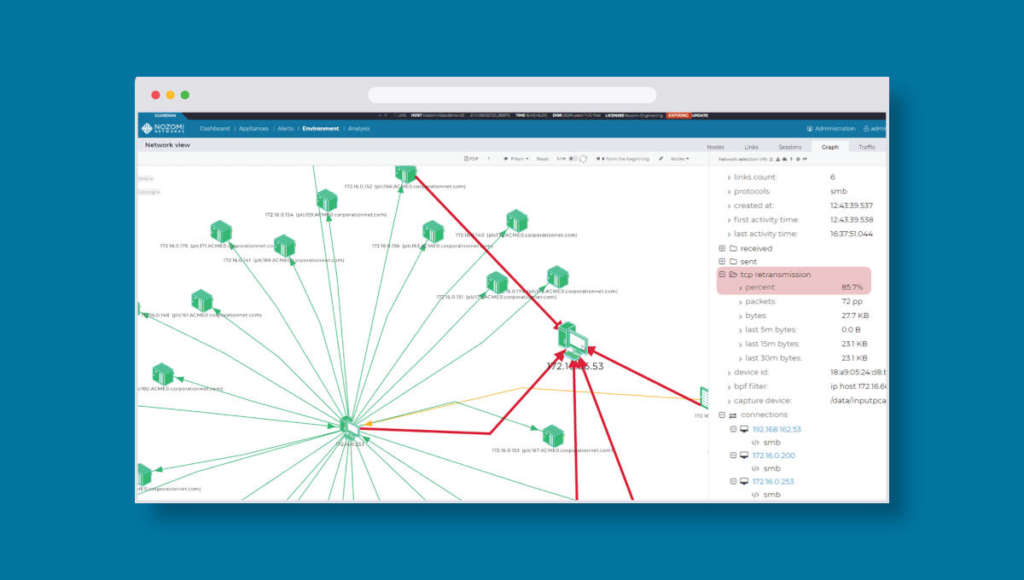Select the 172.16.0.151 server node
1024x580 pixels.
click(x=497, y=282)
